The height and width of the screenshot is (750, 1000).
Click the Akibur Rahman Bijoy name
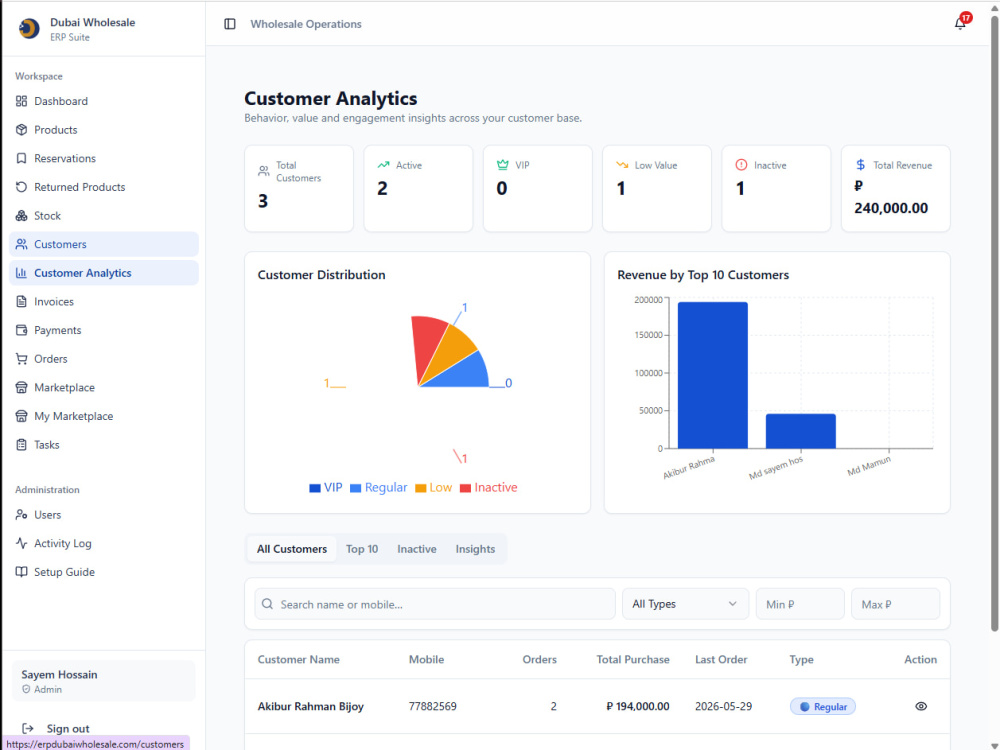[311, 706]
